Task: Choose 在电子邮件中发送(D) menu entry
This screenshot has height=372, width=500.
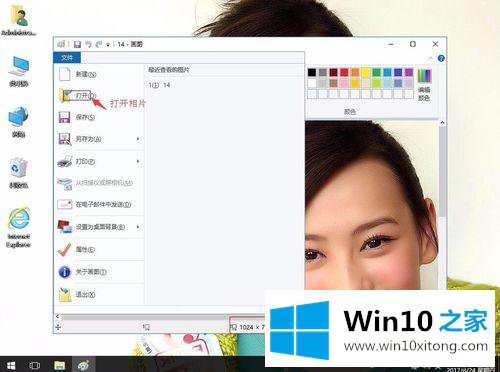Action: [99, 204]
